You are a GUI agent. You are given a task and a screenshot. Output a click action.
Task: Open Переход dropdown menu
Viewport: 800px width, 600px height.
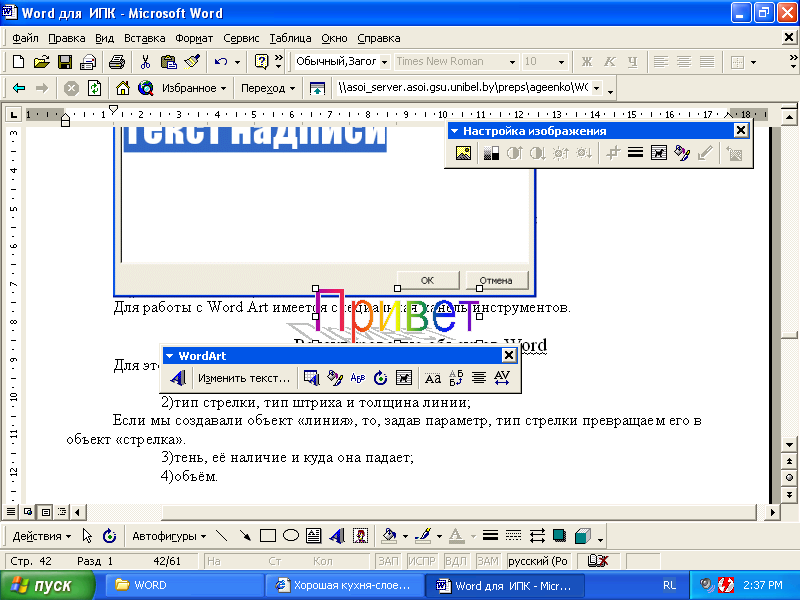coord(267,88)
